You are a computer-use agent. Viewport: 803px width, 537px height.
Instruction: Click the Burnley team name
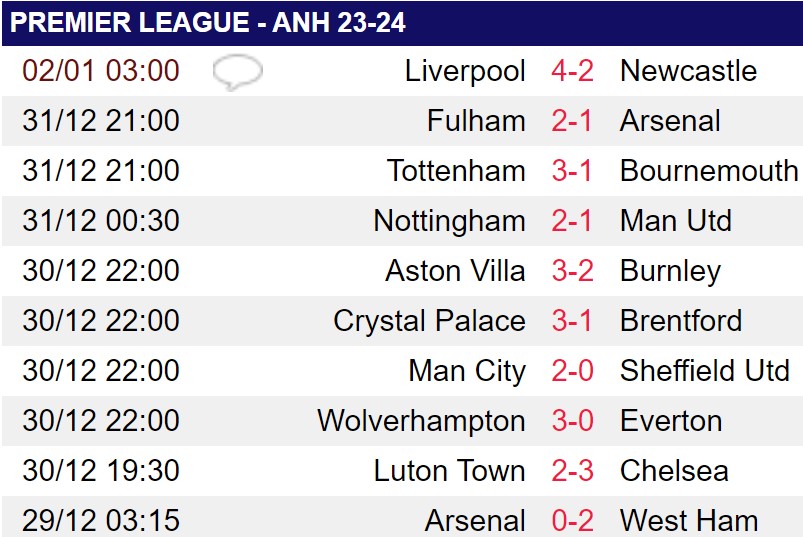pyautogui.click(x=670, y=271)
